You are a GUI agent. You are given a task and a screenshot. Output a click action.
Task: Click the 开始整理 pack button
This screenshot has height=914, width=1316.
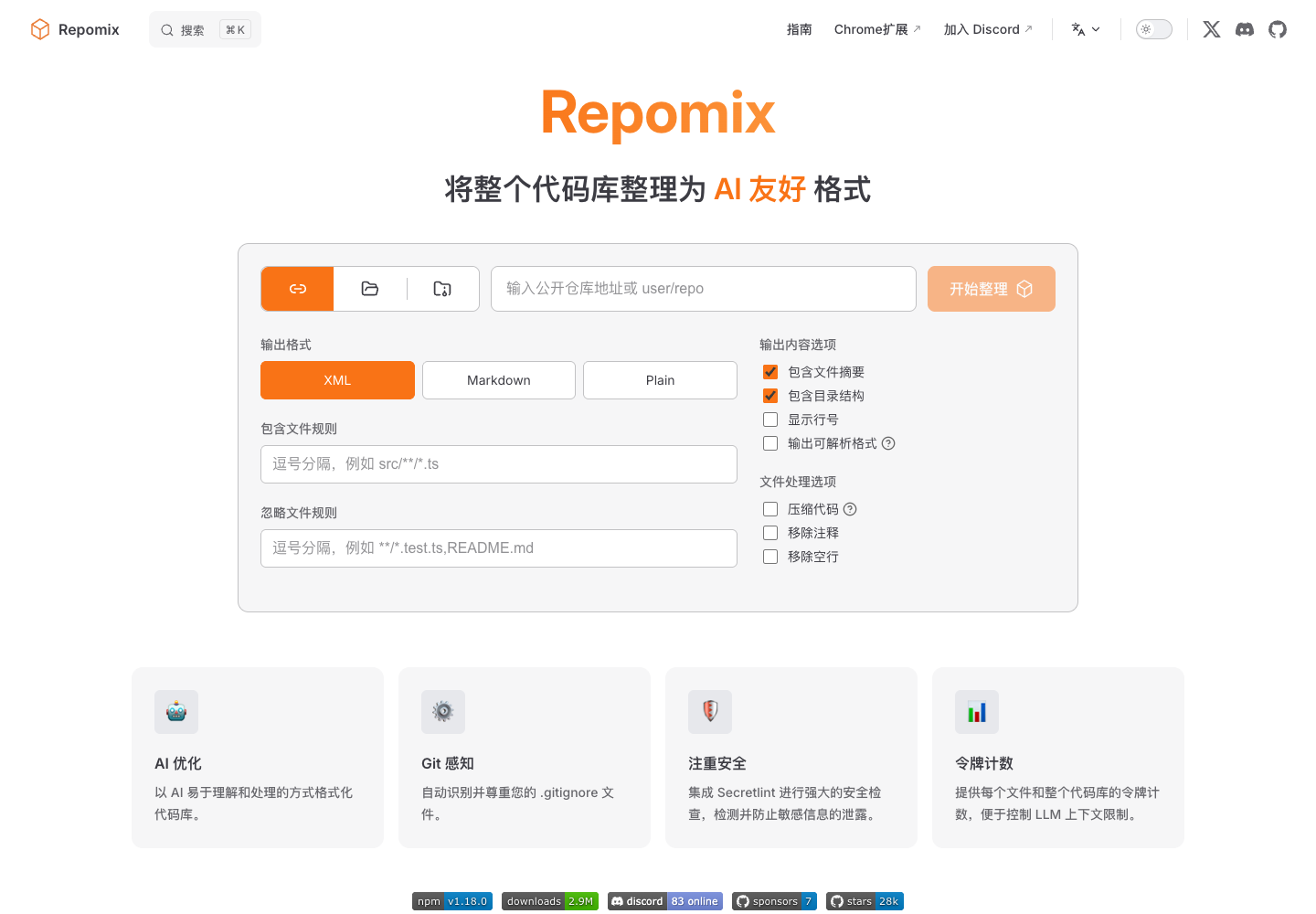(x=992, y=289)
